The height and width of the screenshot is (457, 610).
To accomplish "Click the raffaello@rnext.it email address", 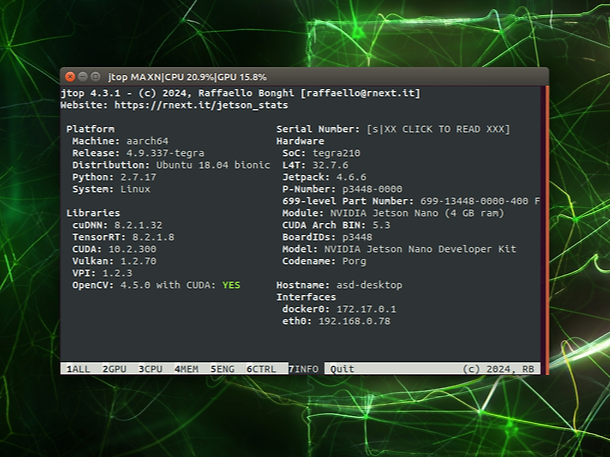I will coord(360,93).
